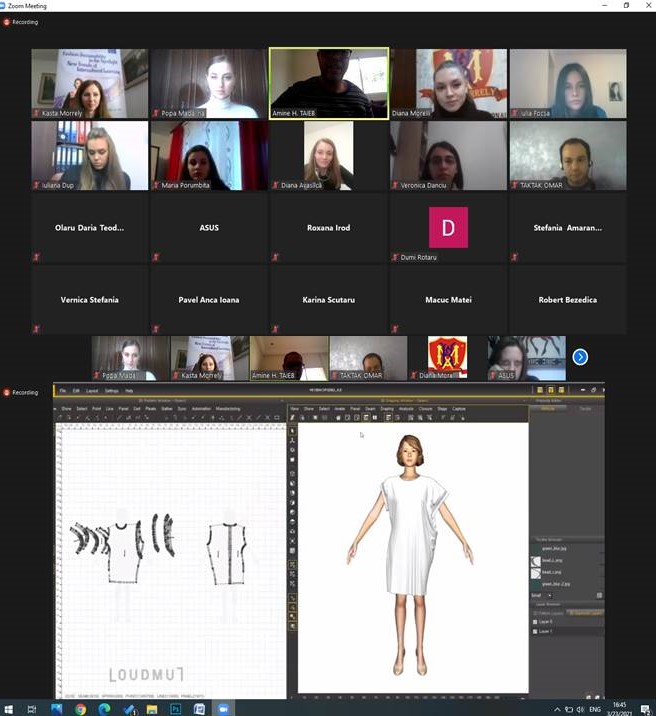
Task: Select the first green texture swatch
Action: pyautogui.click(x=535, y=548)
